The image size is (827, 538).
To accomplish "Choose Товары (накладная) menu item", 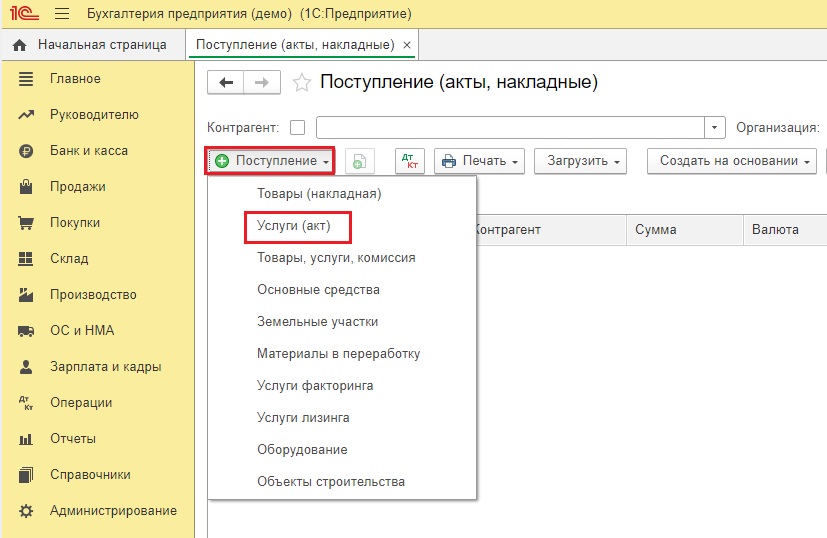I will tap(319, 194).
